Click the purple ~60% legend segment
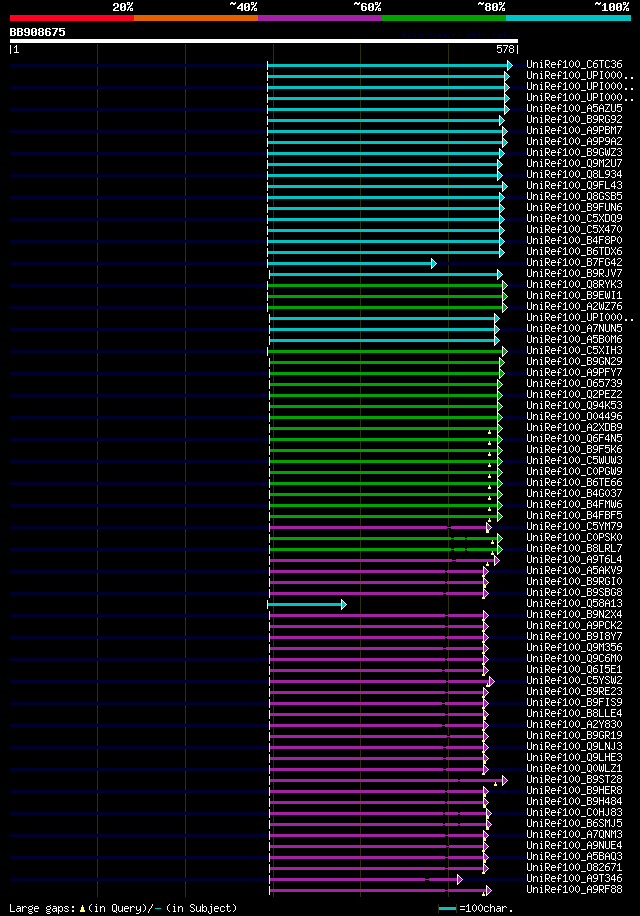640x916 pixels. coord(319,18)
